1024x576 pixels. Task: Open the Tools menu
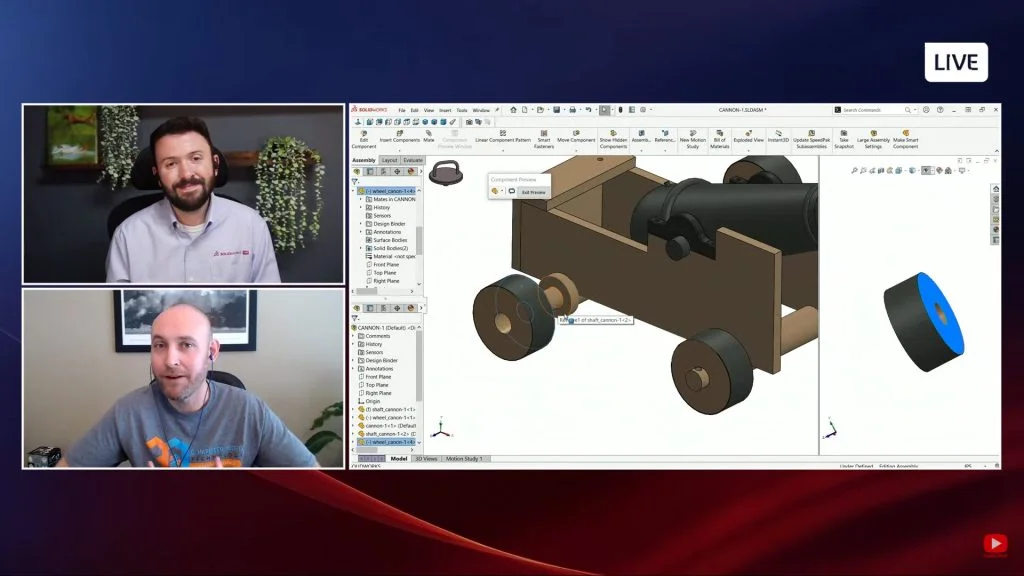click(461, 110)
